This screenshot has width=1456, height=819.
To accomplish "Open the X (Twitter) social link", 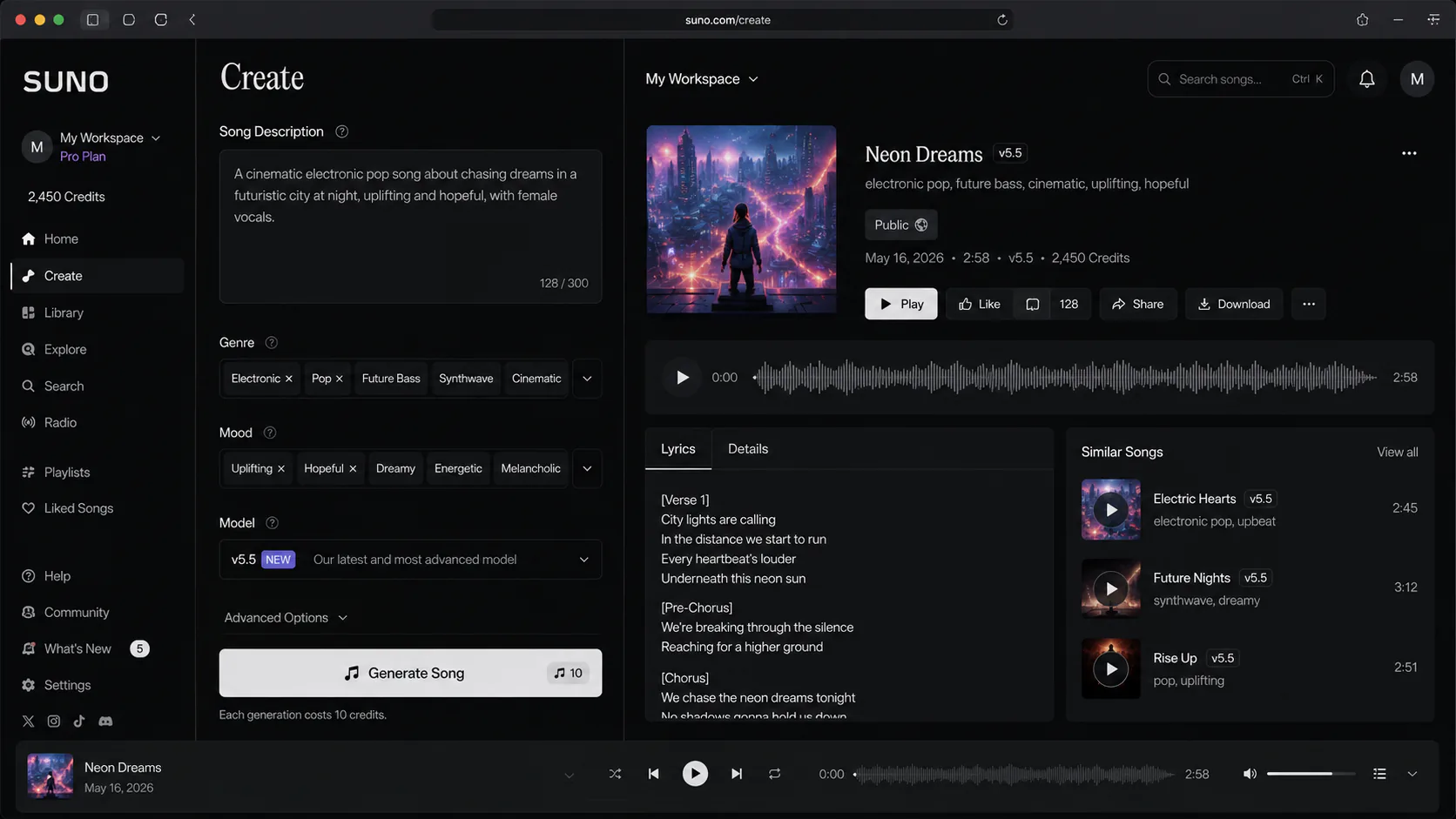I will [x=28, y=721].
